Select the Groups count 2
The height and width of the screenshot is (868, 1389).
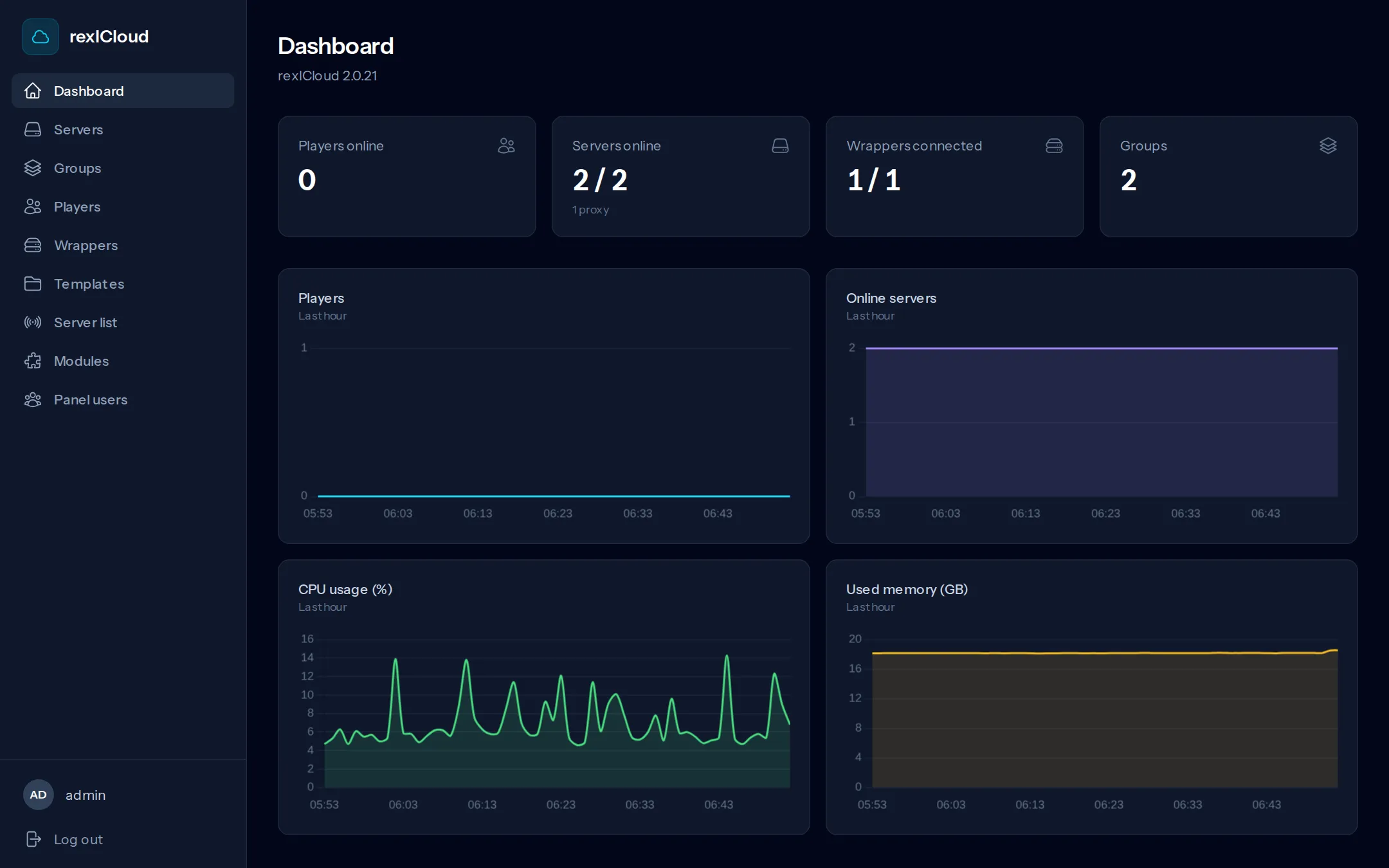tap(1129, 180)
